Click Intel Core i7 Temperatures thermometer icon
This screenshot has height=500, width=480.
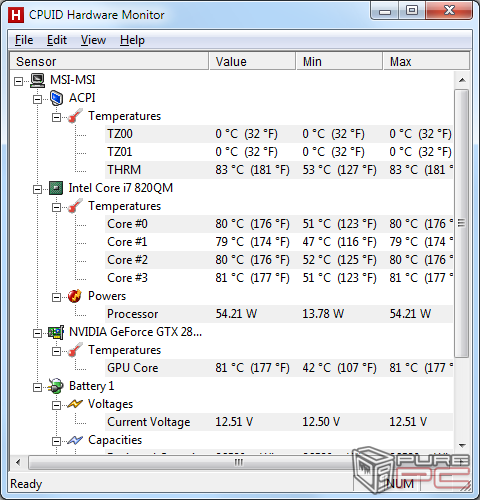(x=75, y=206)
